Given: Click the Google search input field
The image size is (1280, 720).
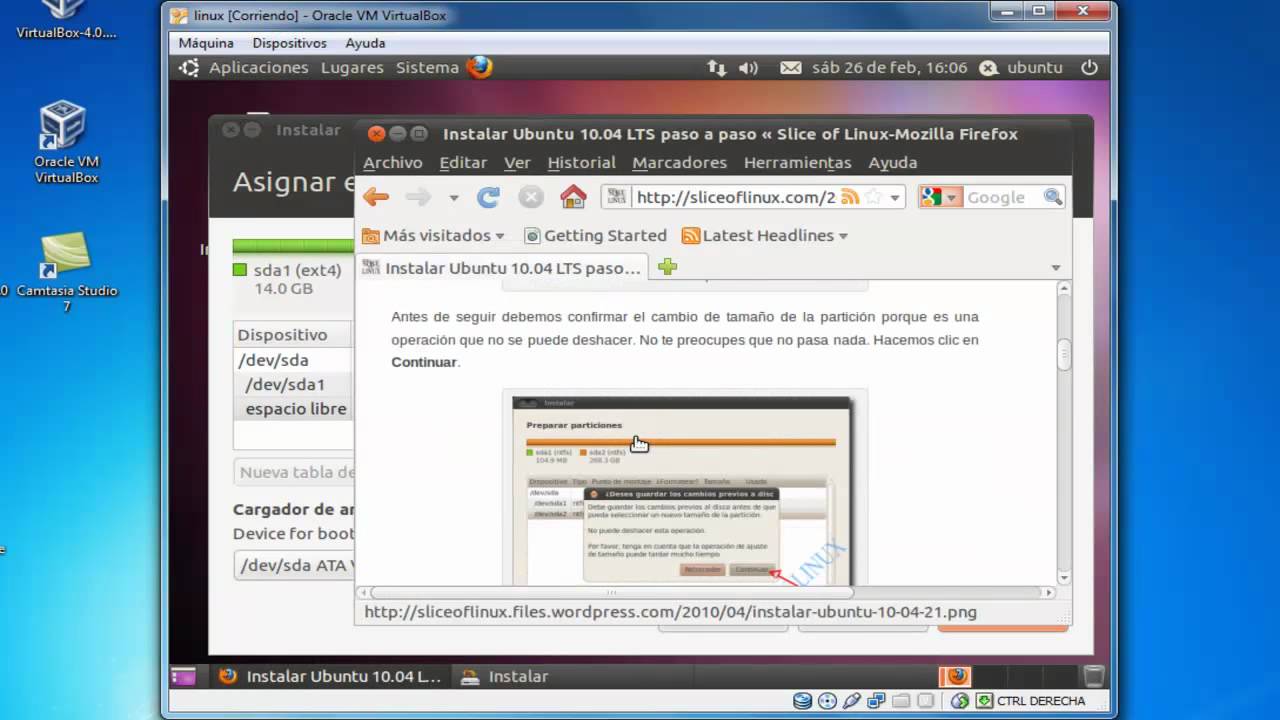Looking at the screenshot, I should pyautogui.click(x=1002, y=197).
